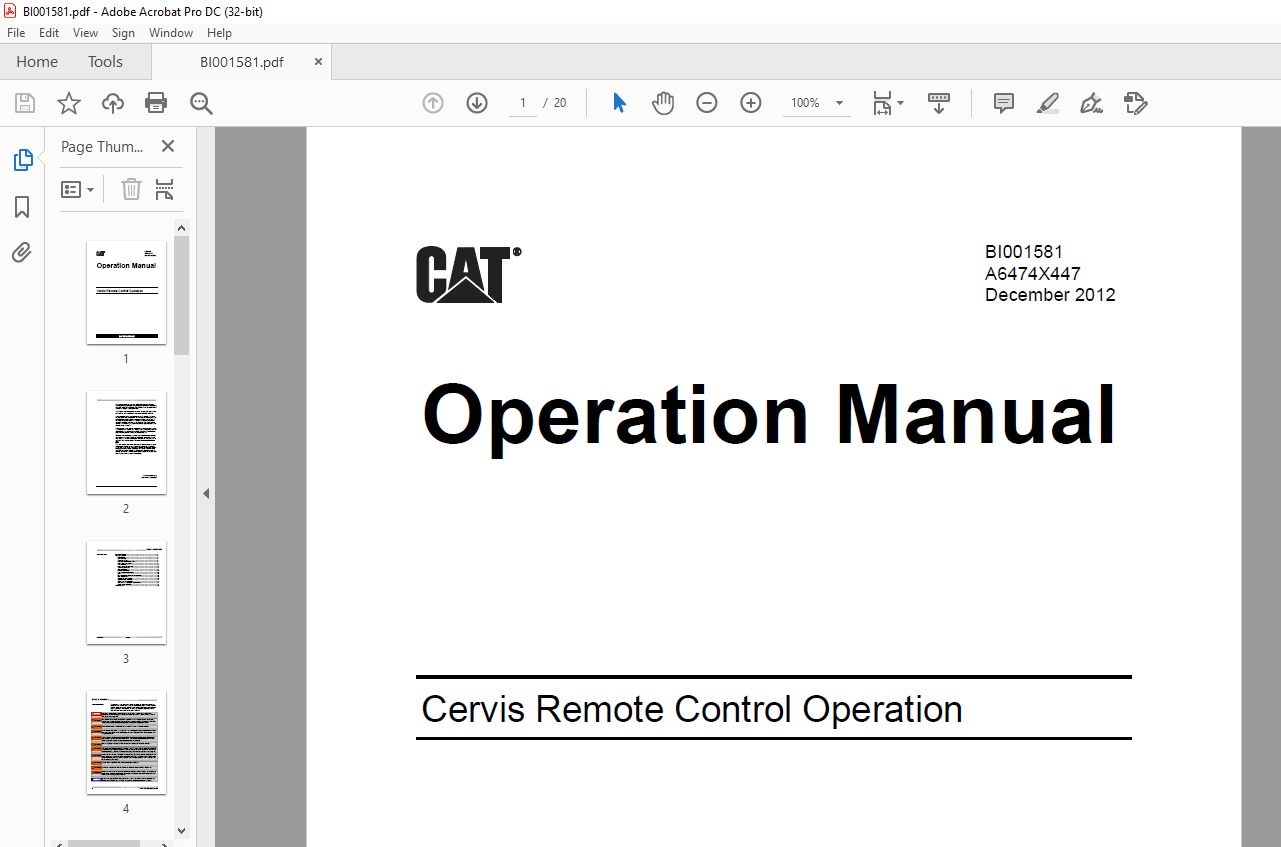Close the BI001581.pdf tab
This screenshot has height=847, width=1281.
(318, 62)
